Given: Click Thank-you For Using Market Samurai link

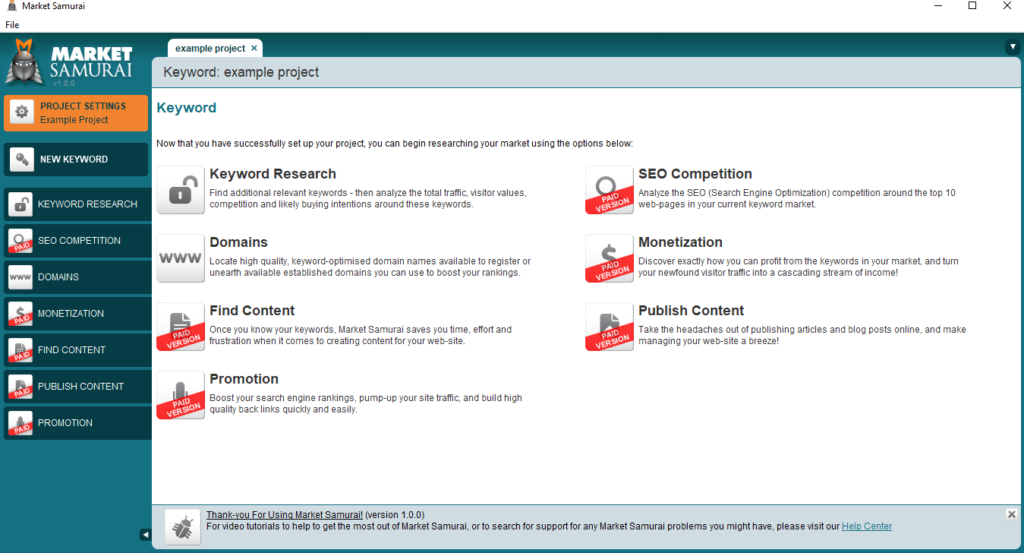Looking at the screenshot, I should tap(284, 514).
